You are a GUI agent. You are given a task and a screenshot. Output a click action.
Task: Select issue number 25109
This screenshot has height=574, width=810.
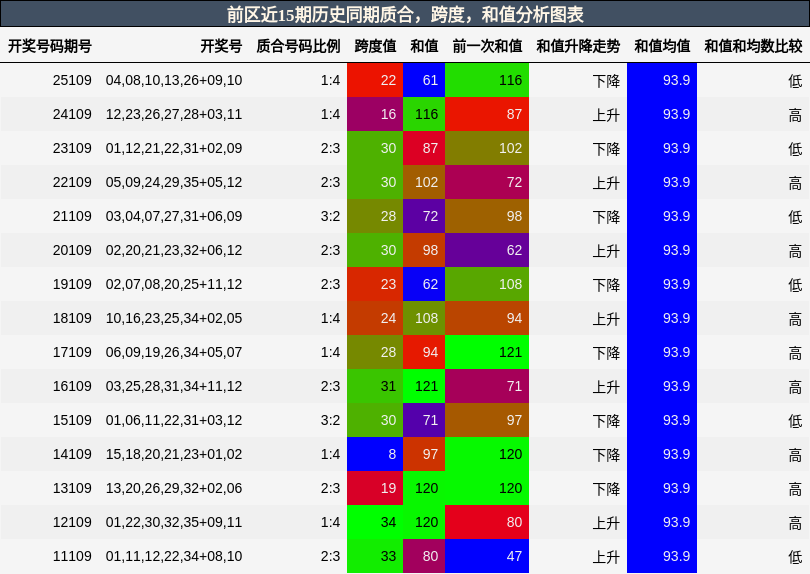click(x=72, y=81)
